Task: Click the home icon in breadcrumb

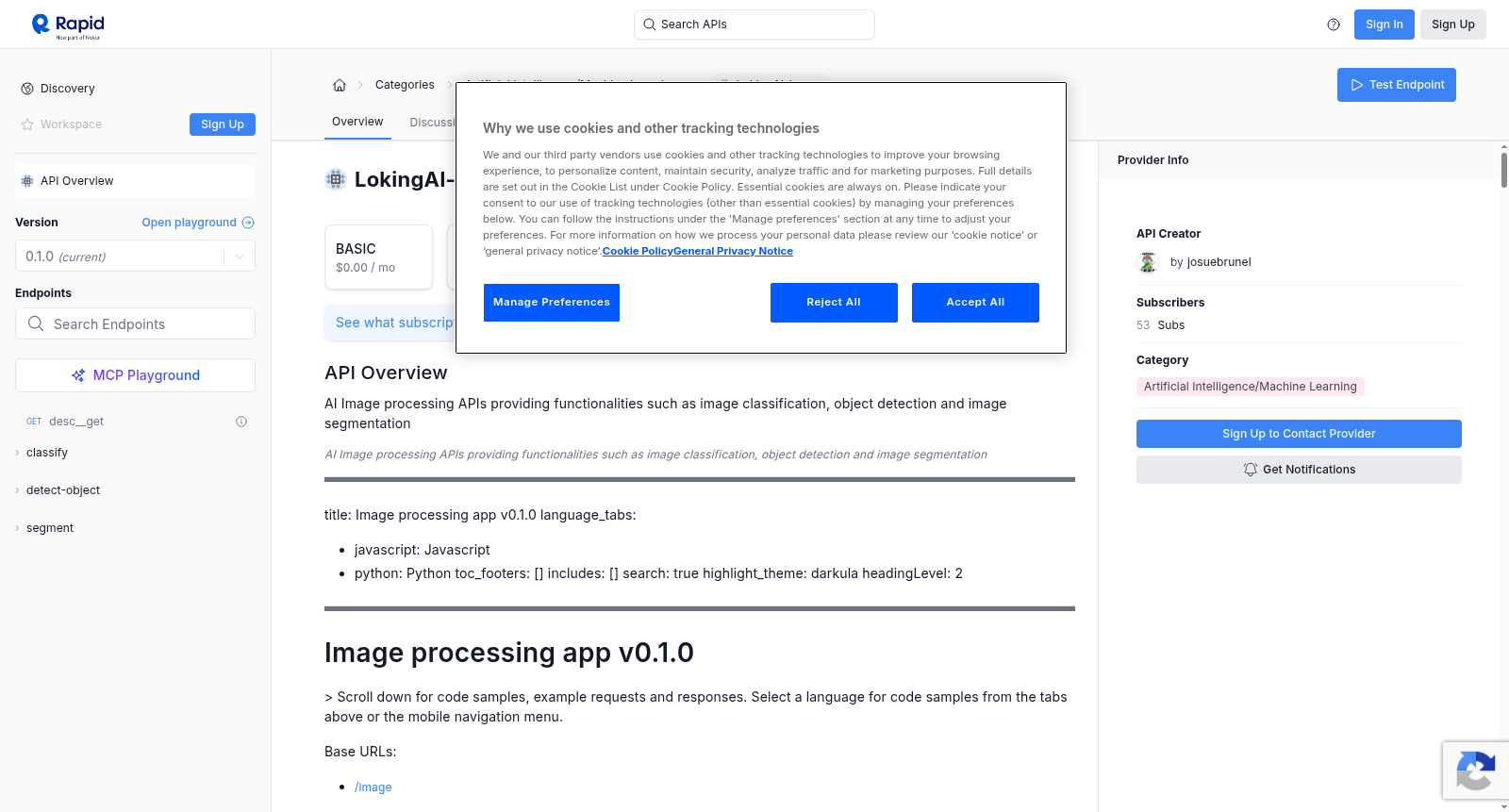Action: (x=340, y=85)
